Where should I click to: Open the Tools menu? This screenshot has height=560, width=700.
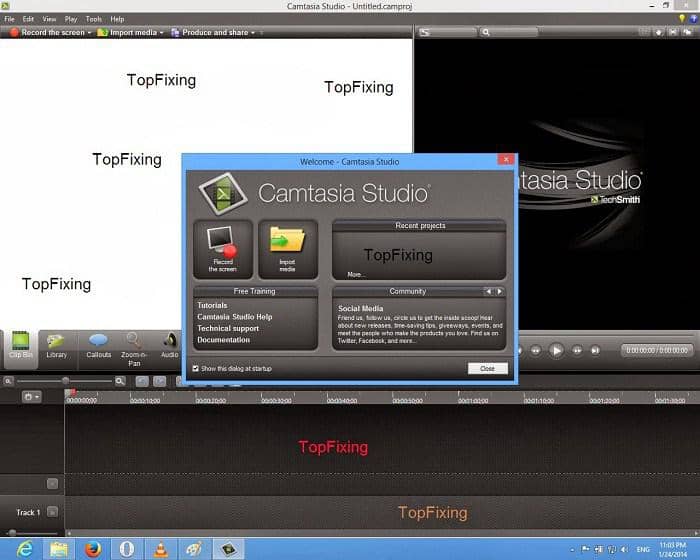[x=94, y=19]
